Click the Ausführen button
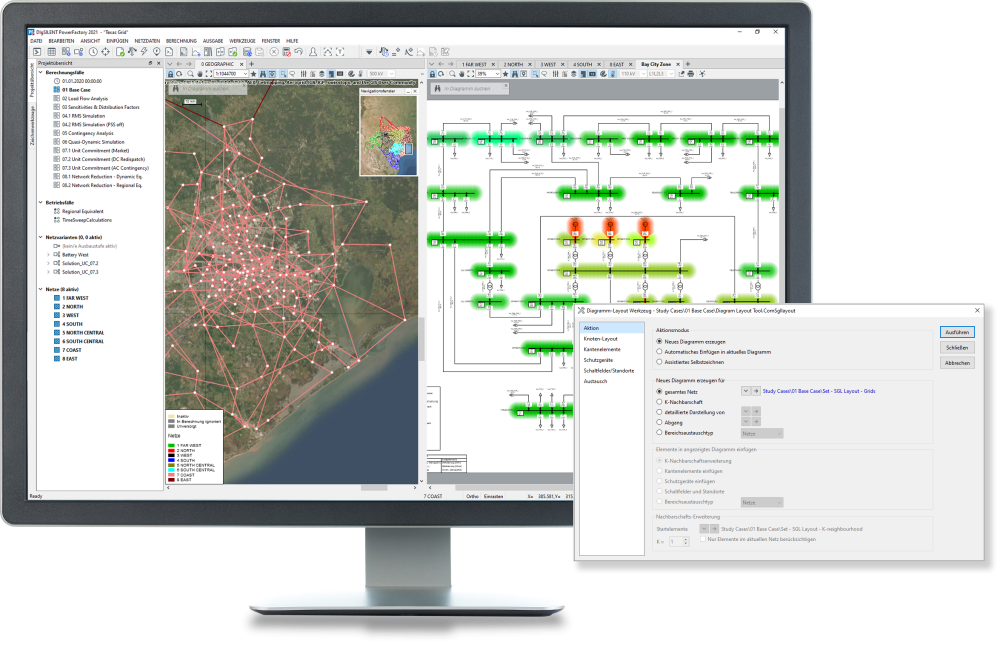1000x667 pixels. coord(957,332)
